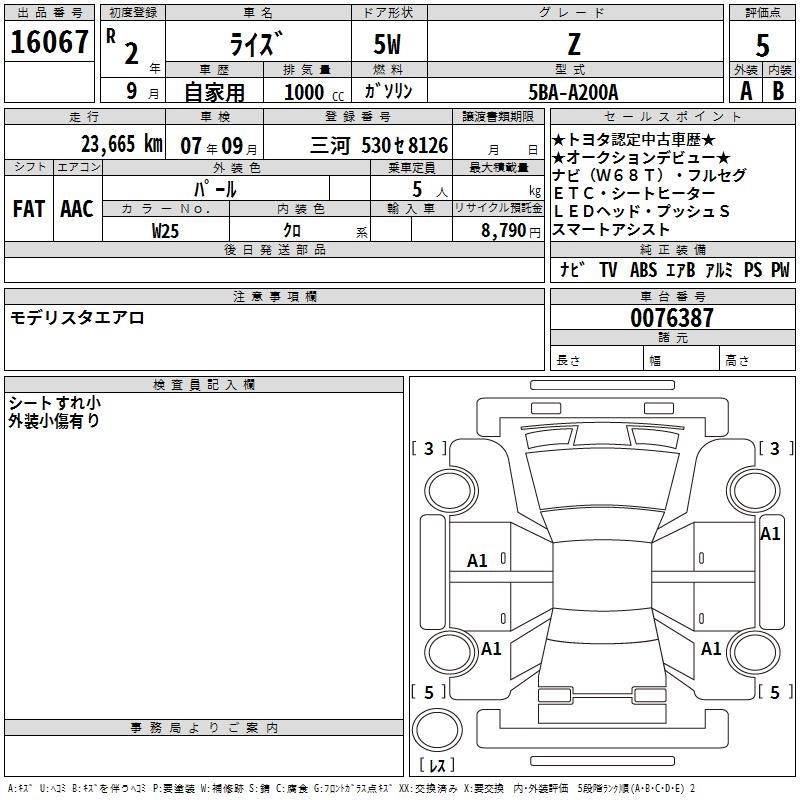Click the fuel type ガソリン
Image resolution: width=800 pixels, height=800 pixels.
[388, 91]
